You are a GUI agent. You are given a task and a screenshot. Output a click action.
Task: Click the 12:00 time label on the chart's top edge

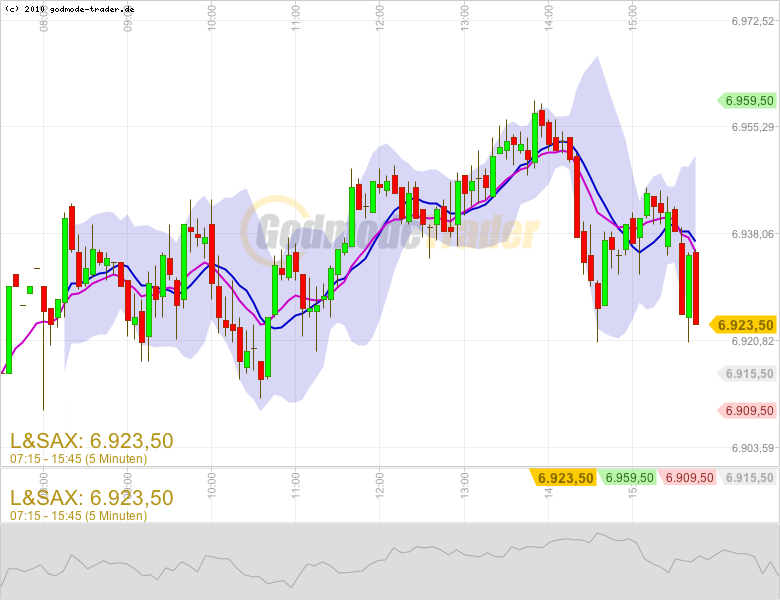tap(380, 18)
